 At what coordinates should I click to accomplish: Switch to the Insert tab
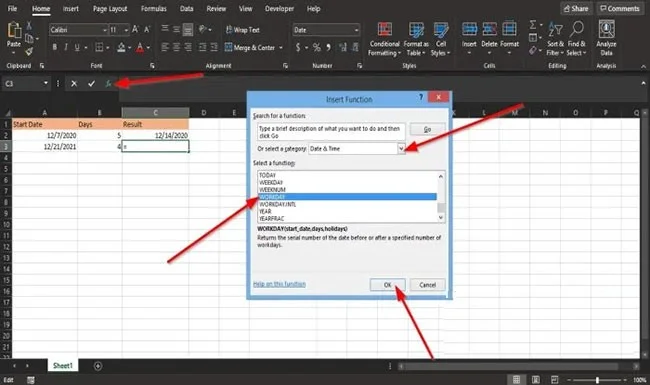tap(70, 9)
